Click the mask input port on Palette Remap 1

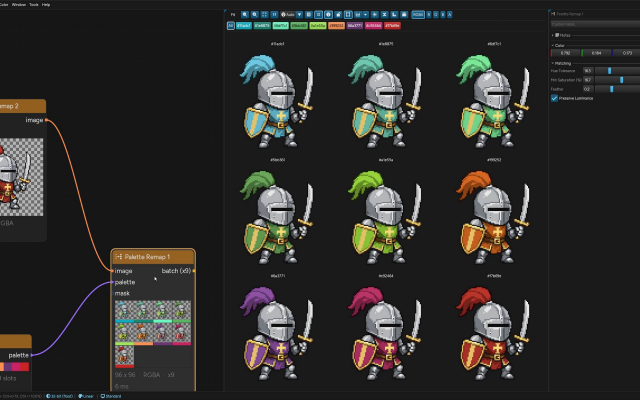click(x=112, y=293)
